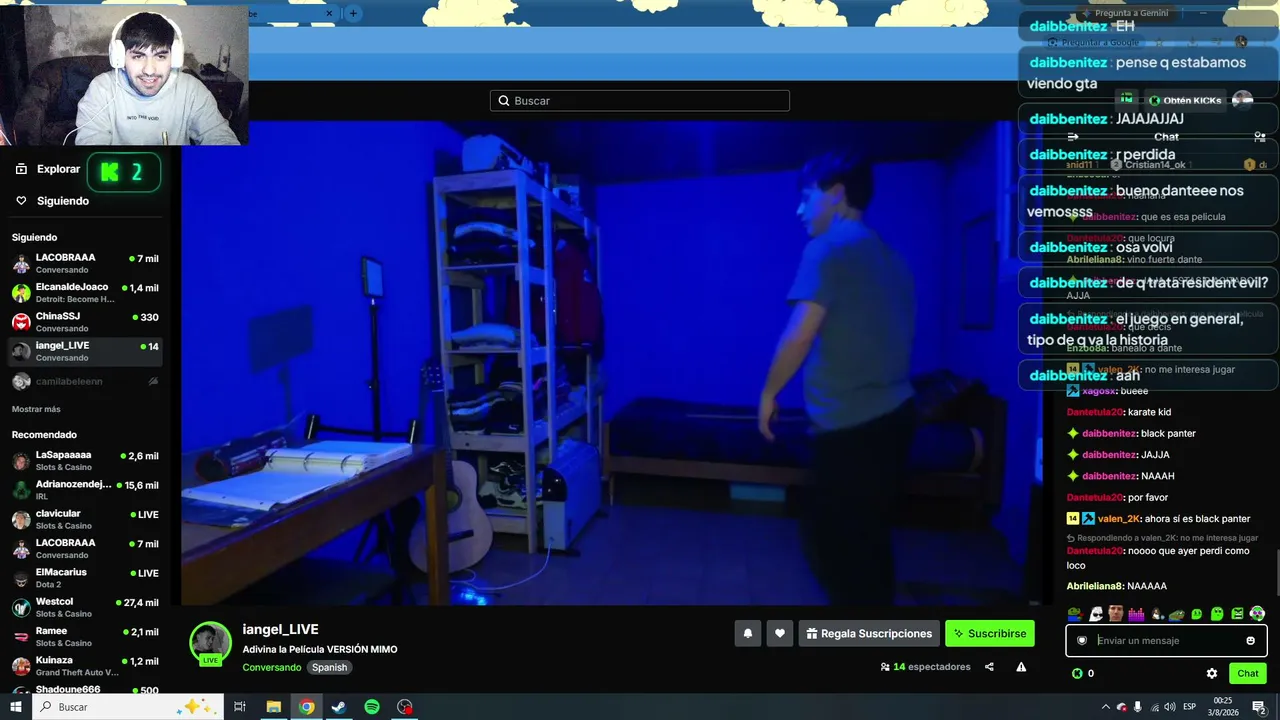Expand the following list with Mostrar más
Screen dimensions: 1280x720
[36, 409]
